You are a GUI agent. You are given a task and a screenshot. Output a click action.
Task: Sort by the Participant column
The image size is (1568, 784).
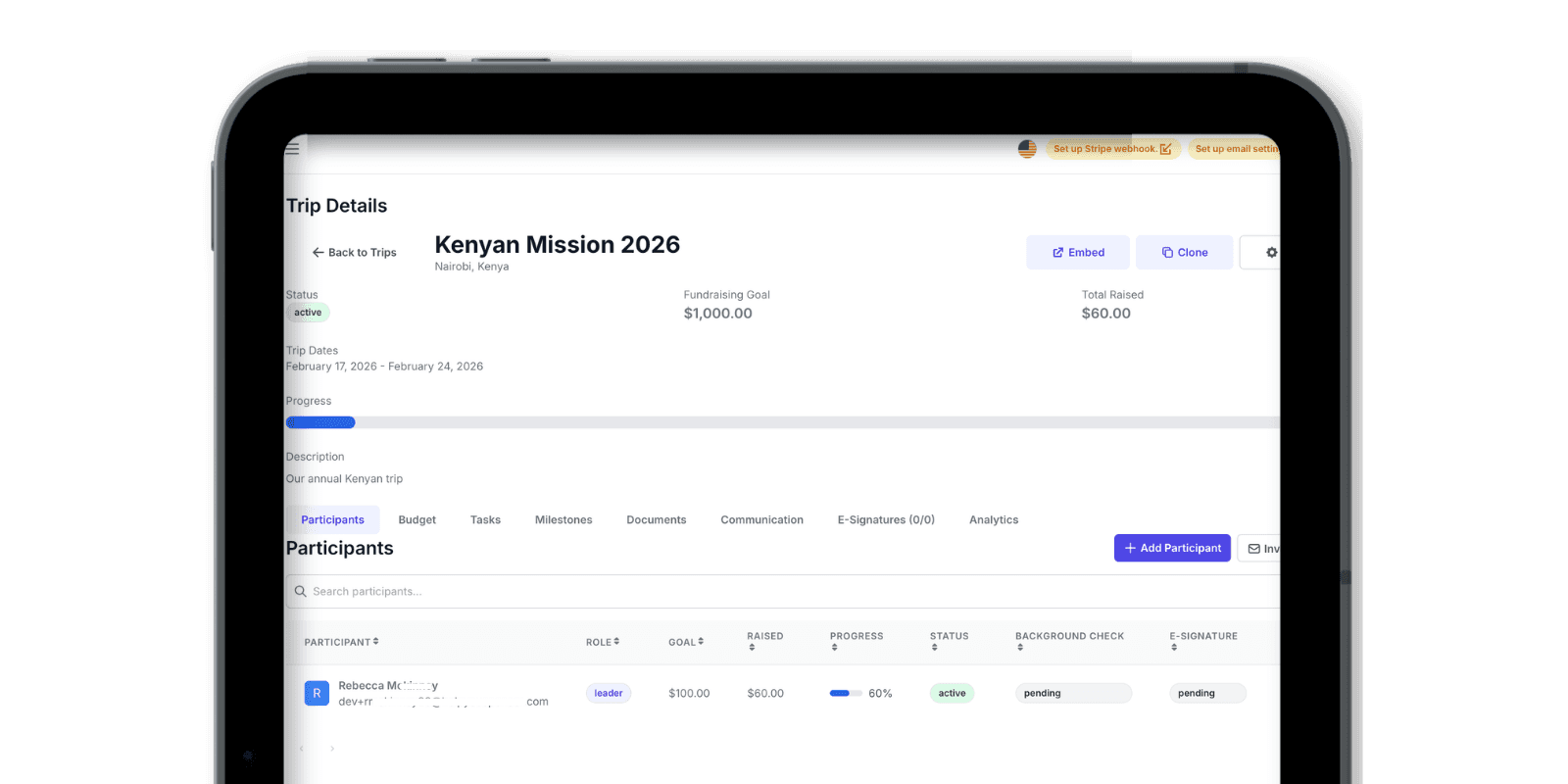(341, 643)
